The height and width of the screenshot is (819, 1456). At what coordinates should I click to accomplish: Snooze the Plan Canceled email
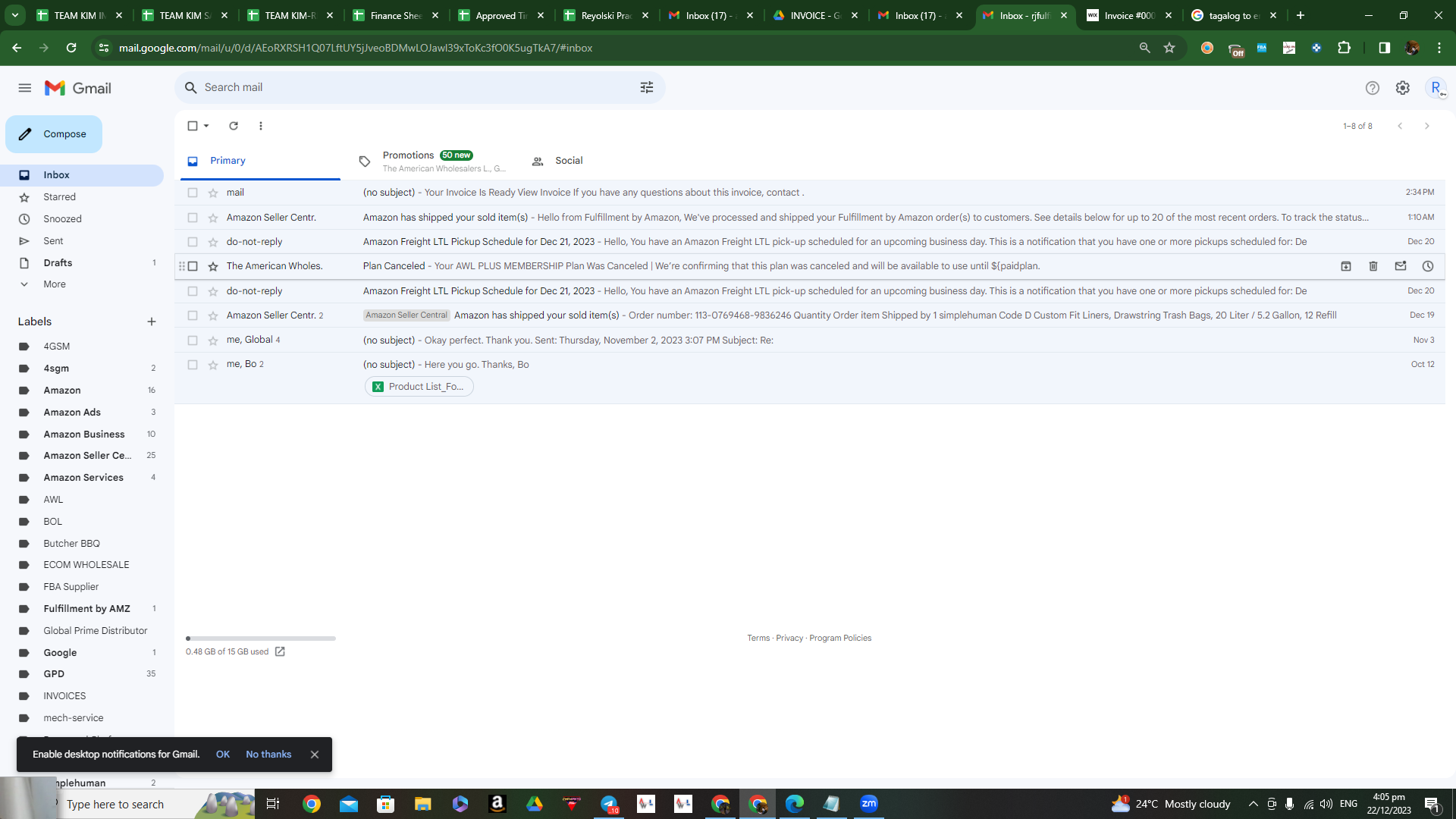(1428, 266)
